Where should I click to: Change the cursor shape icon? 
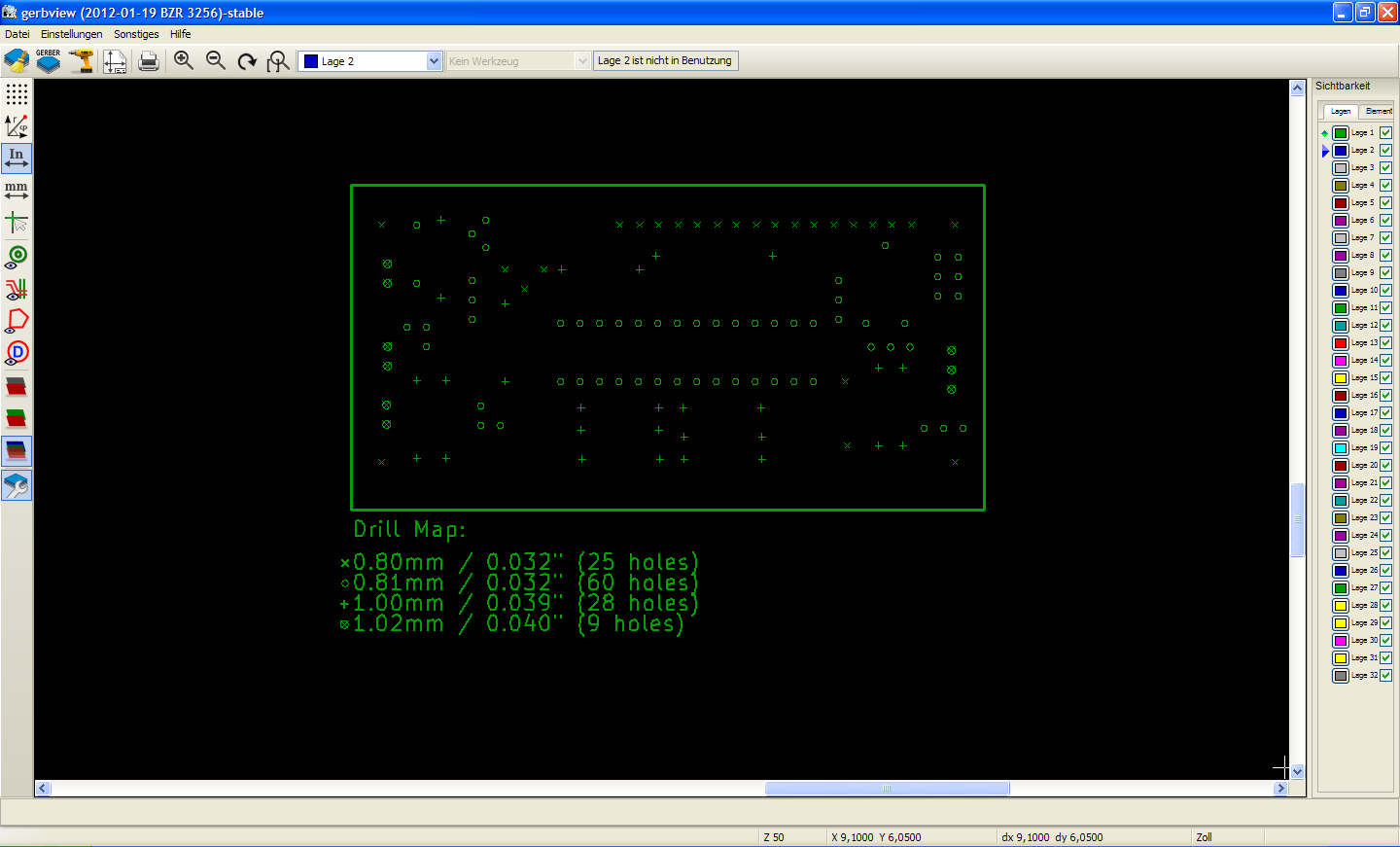click(x=17, y=223)
